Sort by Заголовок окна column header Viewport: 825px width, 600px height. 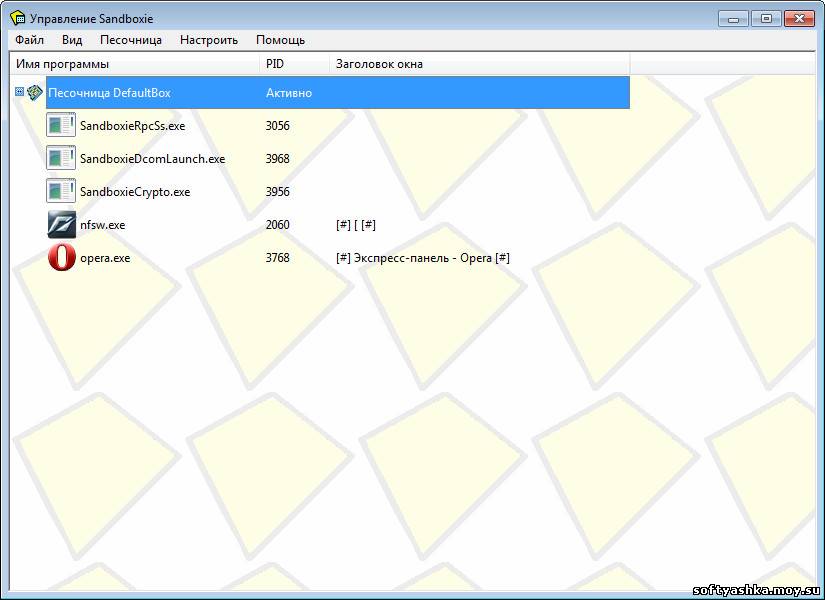point(479,64)
